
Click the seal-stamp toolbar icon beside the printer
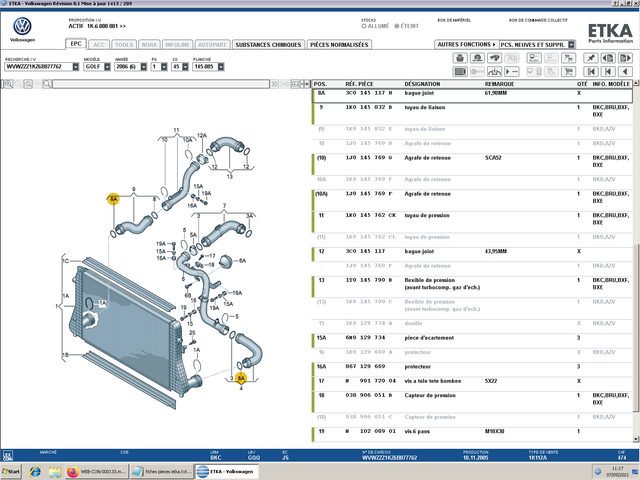click(x=477, y=58)
